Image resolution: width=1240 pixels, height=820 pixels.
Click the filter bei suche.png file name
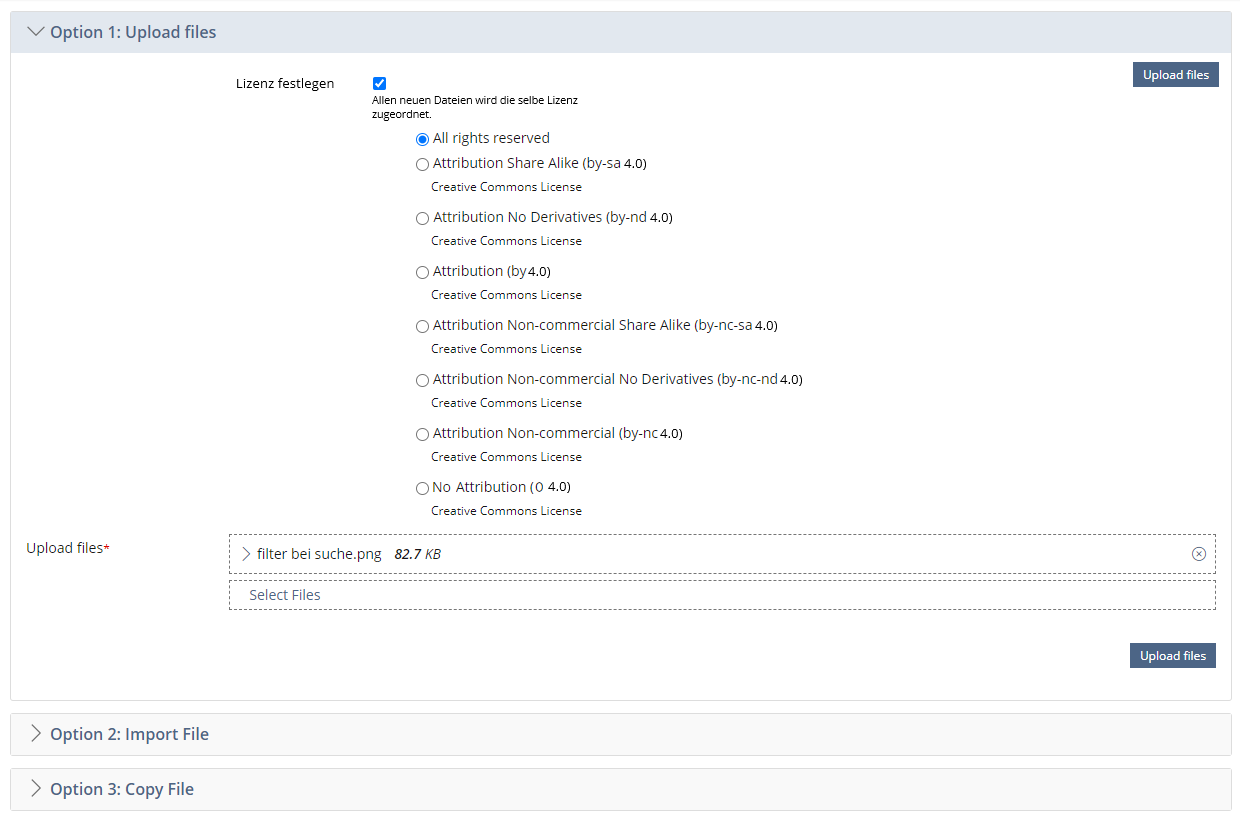319,554
